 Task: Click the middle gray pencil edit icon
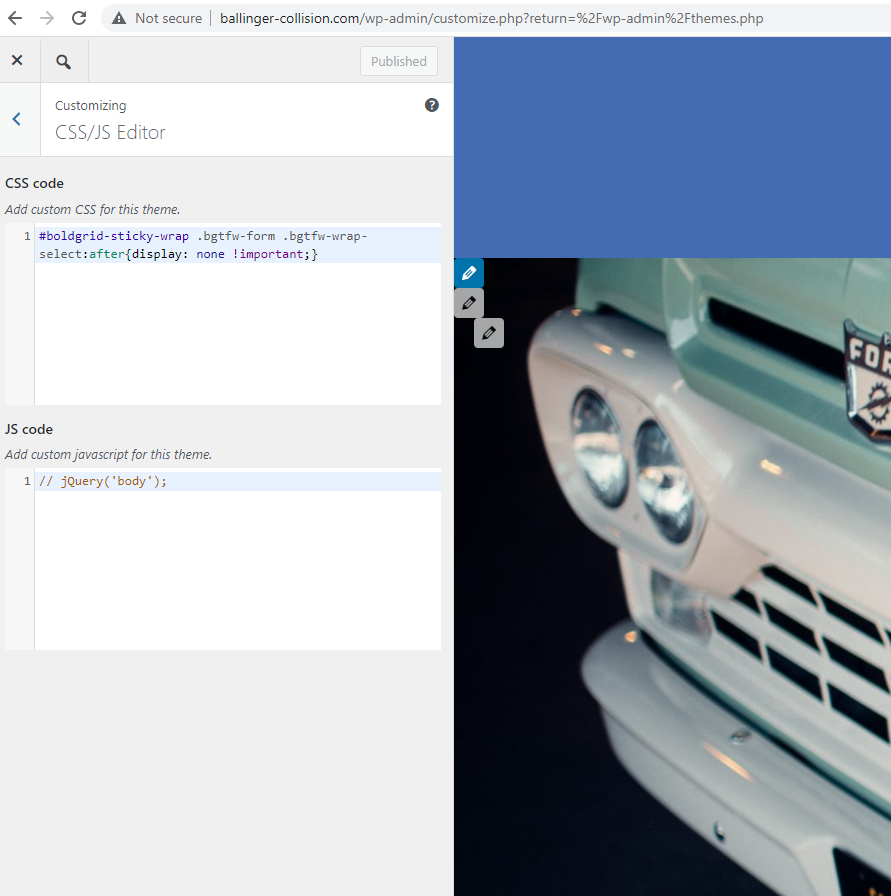[x=469, y=303]
